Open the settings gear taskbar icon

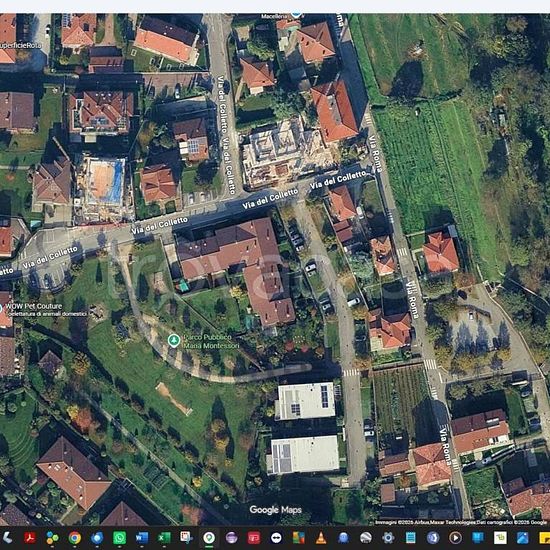pyautogui.click(x=388, y=538)
